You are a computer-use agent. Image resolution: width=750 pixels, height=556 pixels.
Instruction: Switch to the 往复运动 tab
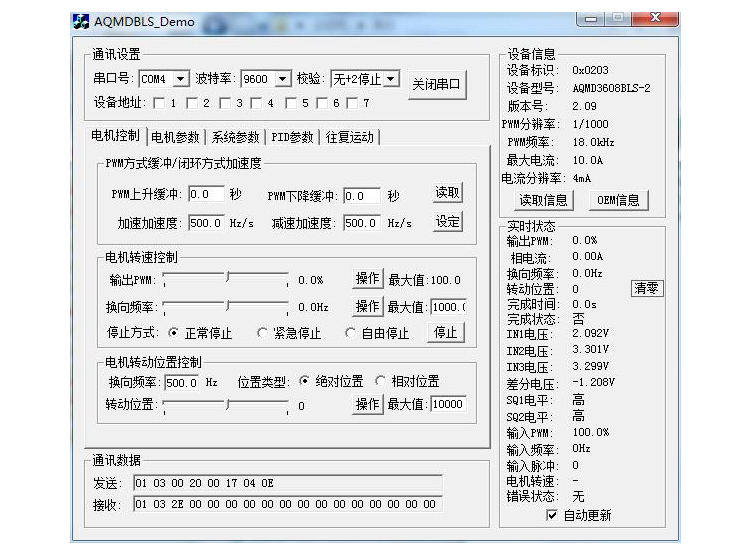click(350, 137)
